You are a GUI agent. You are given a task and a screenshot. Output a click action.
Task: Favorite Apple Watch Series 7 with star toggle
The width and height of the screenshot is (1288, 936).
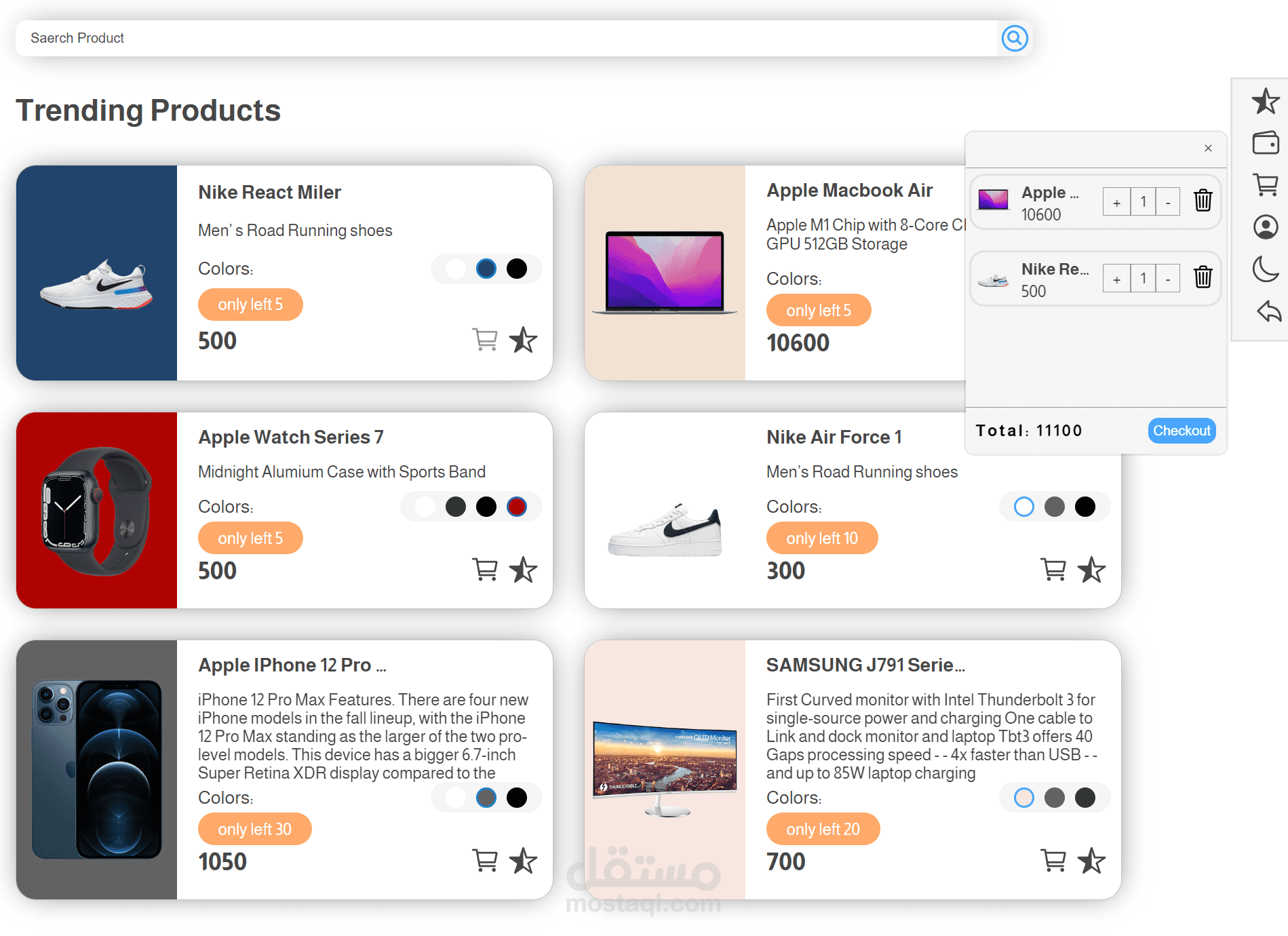[524, 570]
